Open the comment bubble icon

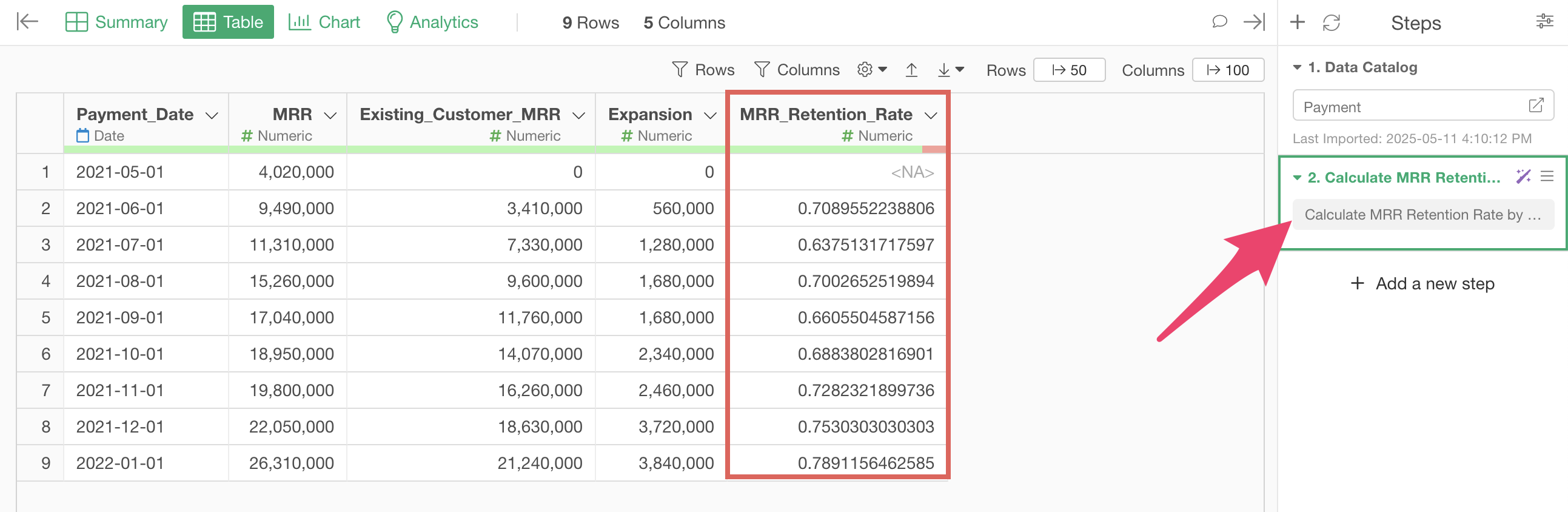tap(1219, 22)
